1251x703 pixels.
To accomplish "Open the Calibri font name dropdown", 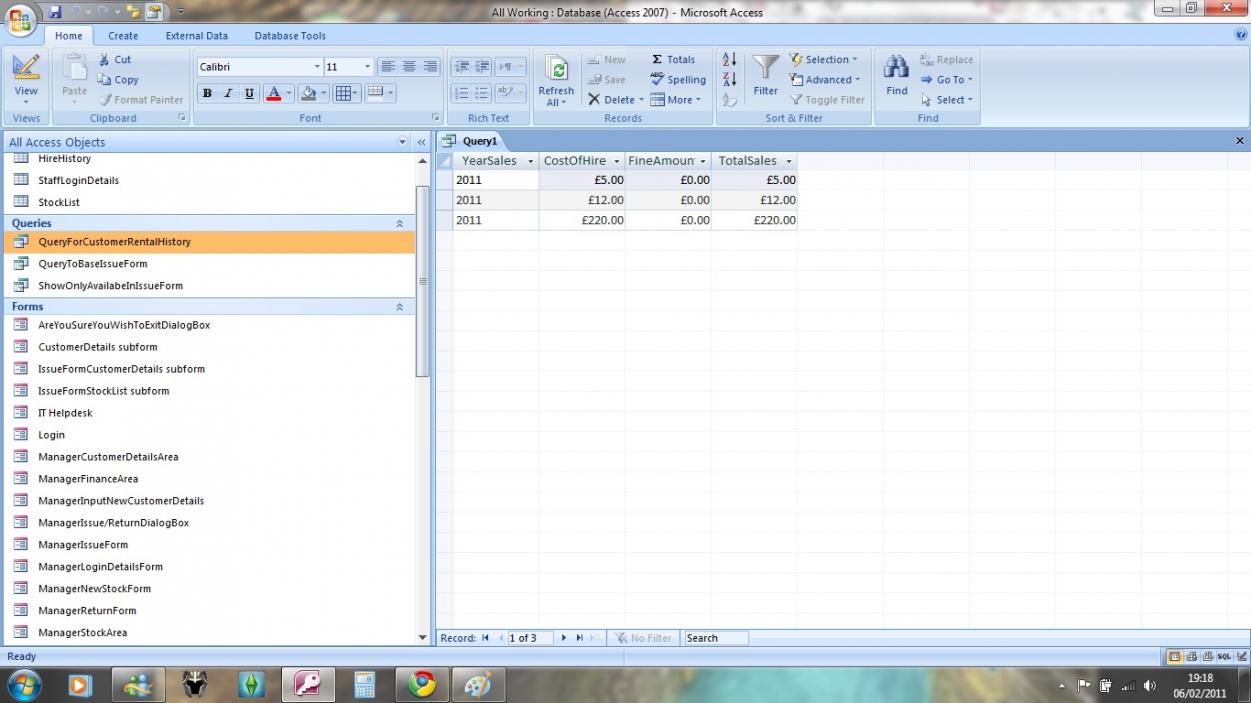I will (x=317, y=67).
